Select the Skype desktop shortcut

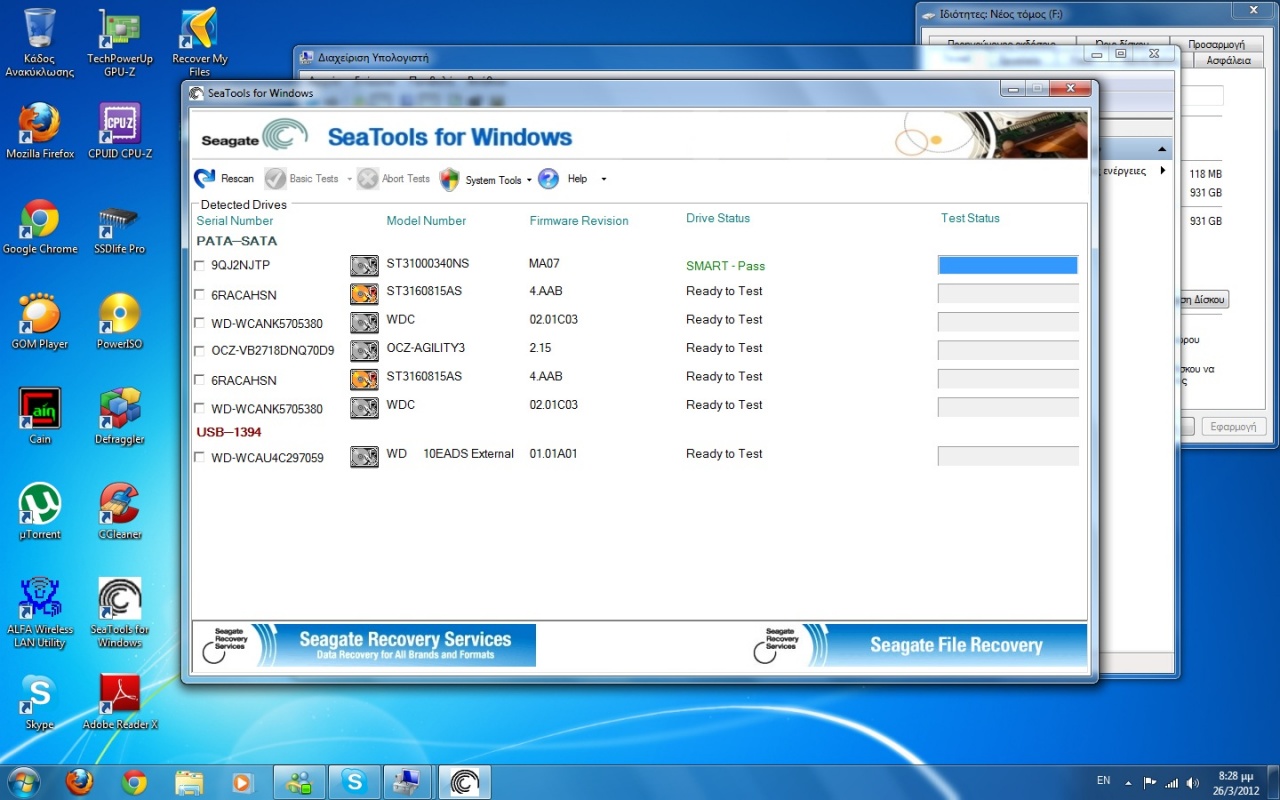40,701
